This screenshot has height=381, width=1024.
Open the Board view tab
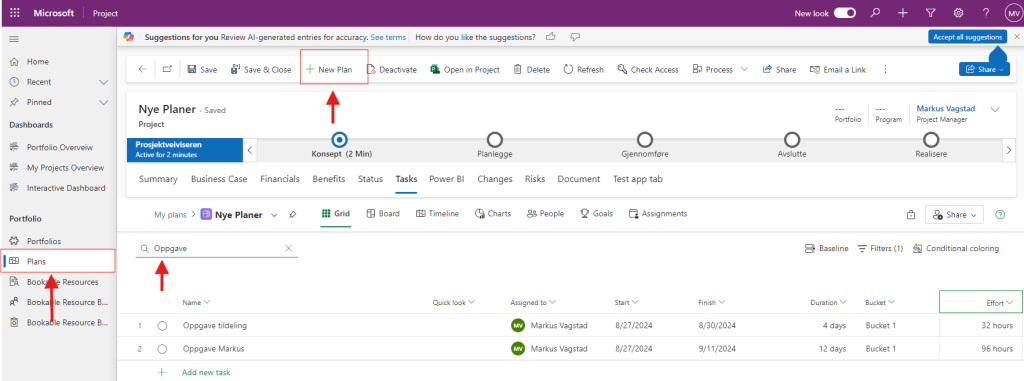(x=383, y=214)
